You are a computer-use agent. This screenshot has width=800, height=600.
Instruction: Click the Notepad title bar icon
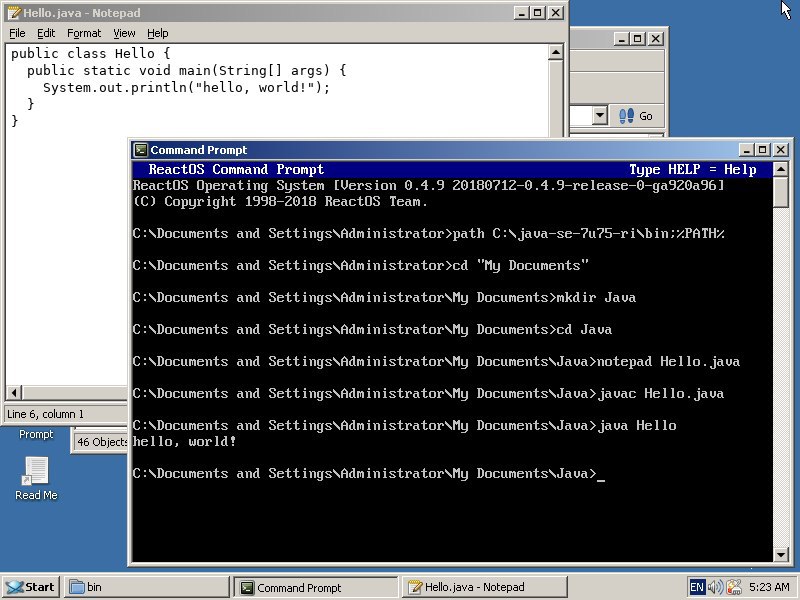(x=14, y=13)
